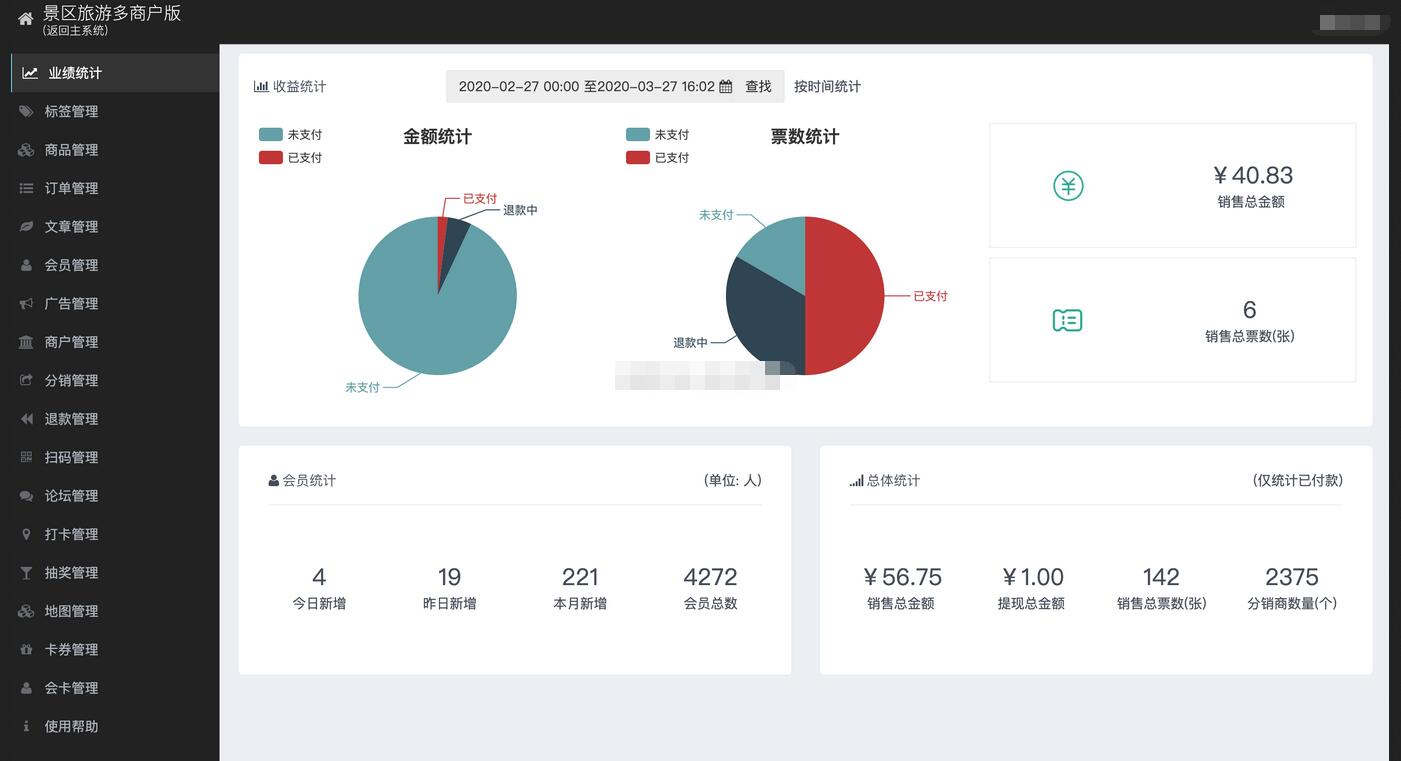The image size is (1401, 761).
Task: Open the 论坛管理 menu entry
Action: tap(70, 495)
